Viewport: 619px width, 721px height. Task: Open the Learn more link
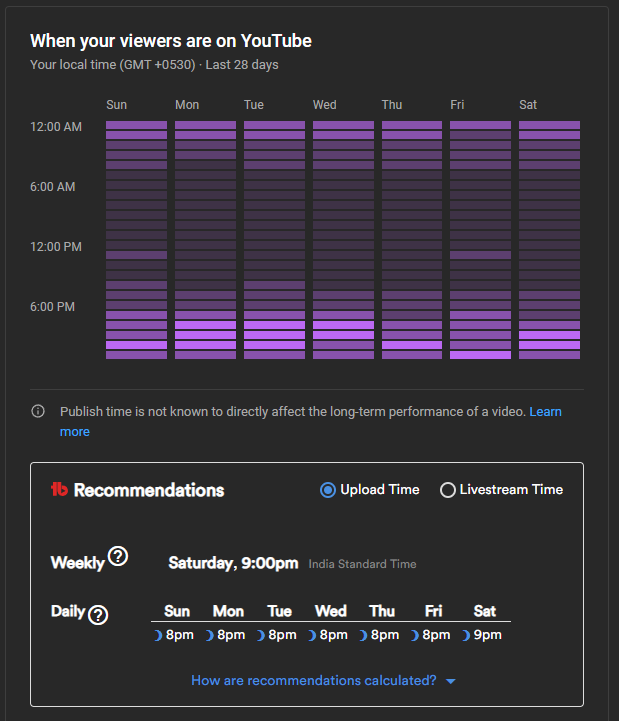[x=545, y=411]
